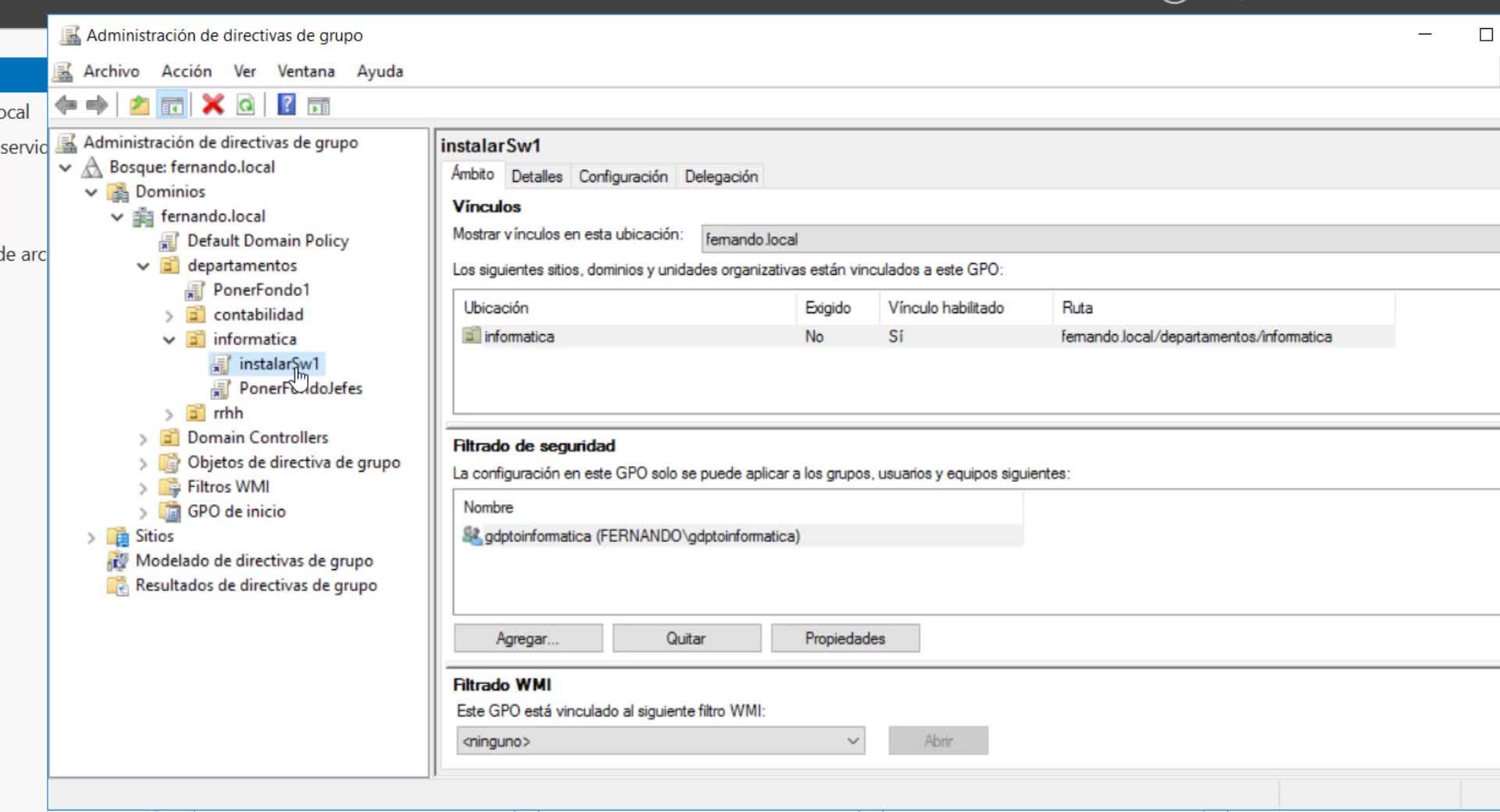Click the Objetos de directiva de grupo icon
Viewport: 1500px width, 812px height.
(170, 462)
